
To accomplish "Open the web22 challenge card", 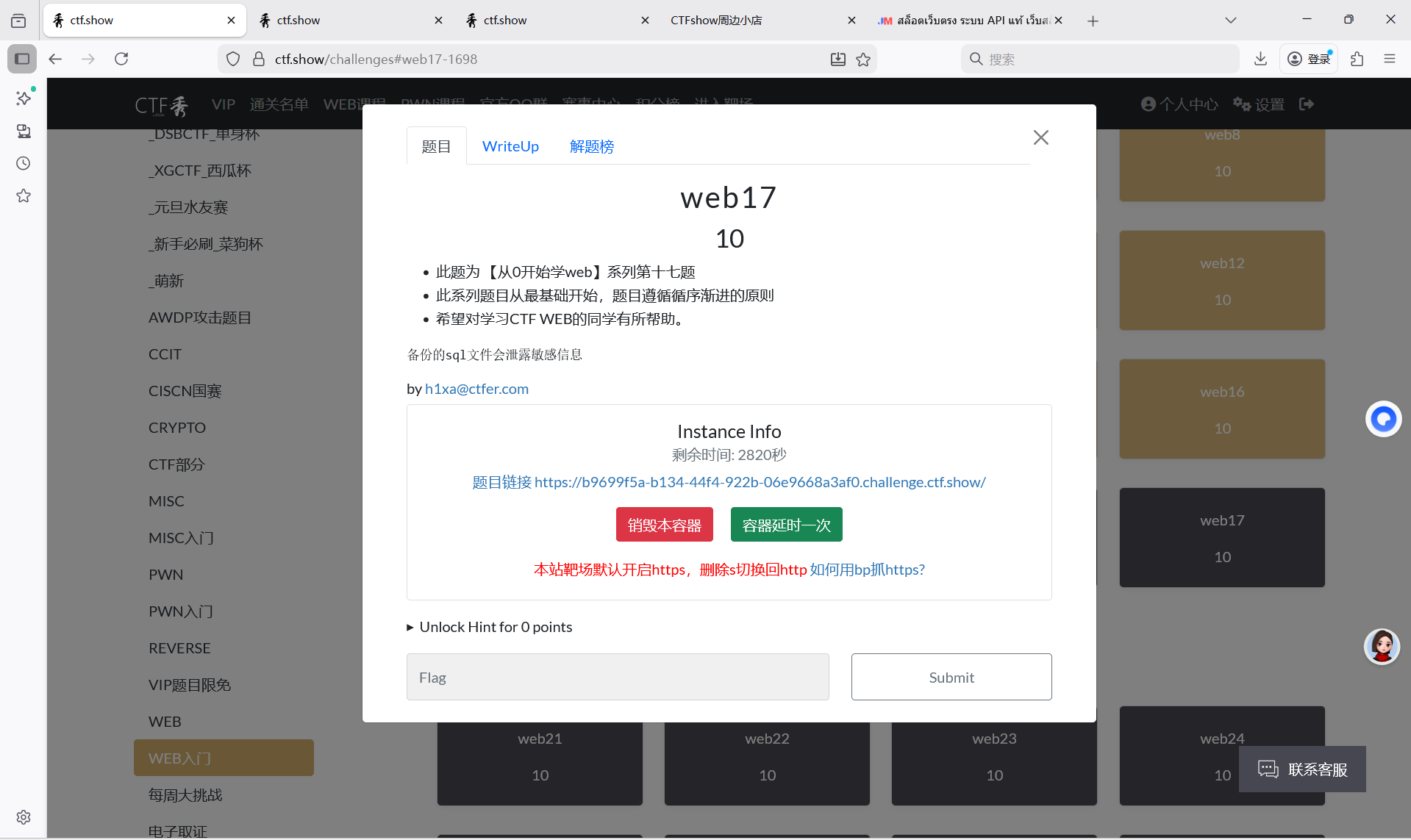I will click(x=767, y=764).
